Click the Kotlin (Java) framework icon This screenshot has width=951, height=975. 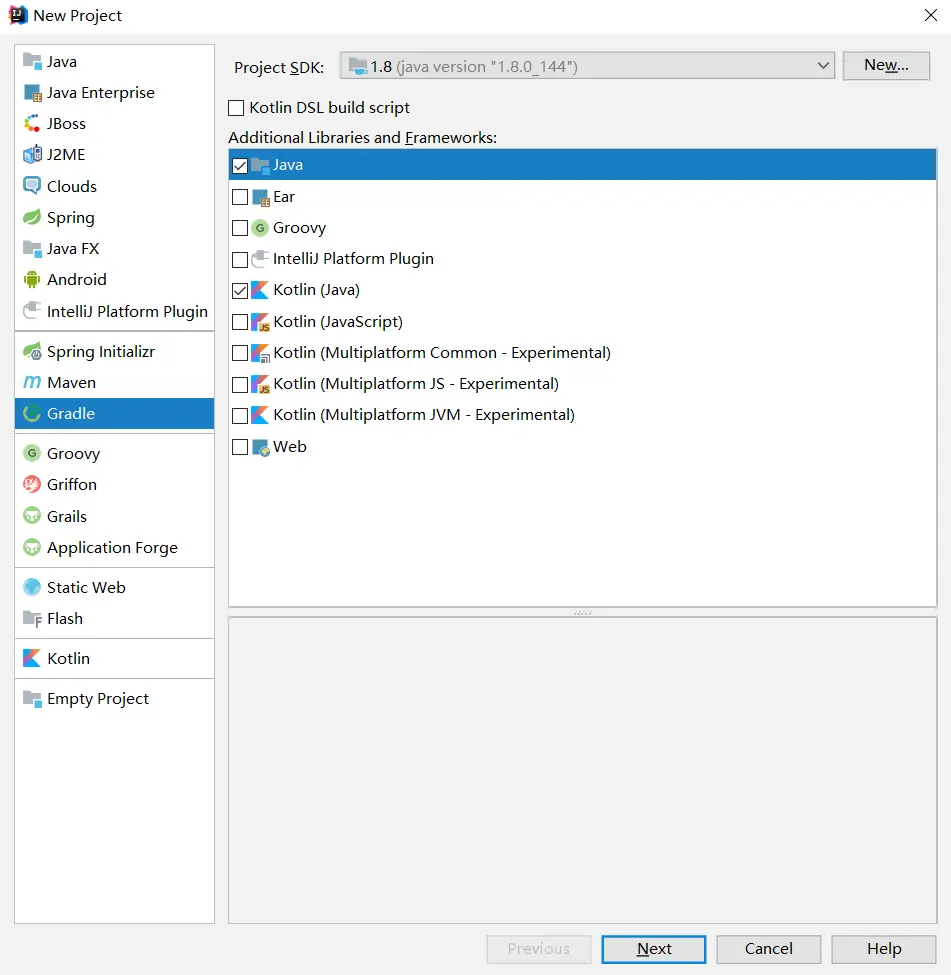point(261,290)
